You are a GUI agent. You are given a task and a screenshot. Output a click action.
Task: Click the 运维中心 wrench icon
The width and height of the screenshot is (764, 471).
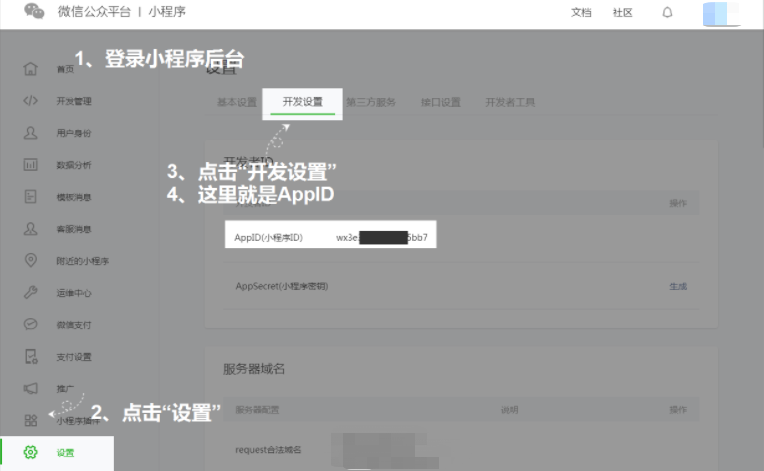click(30, 293)
